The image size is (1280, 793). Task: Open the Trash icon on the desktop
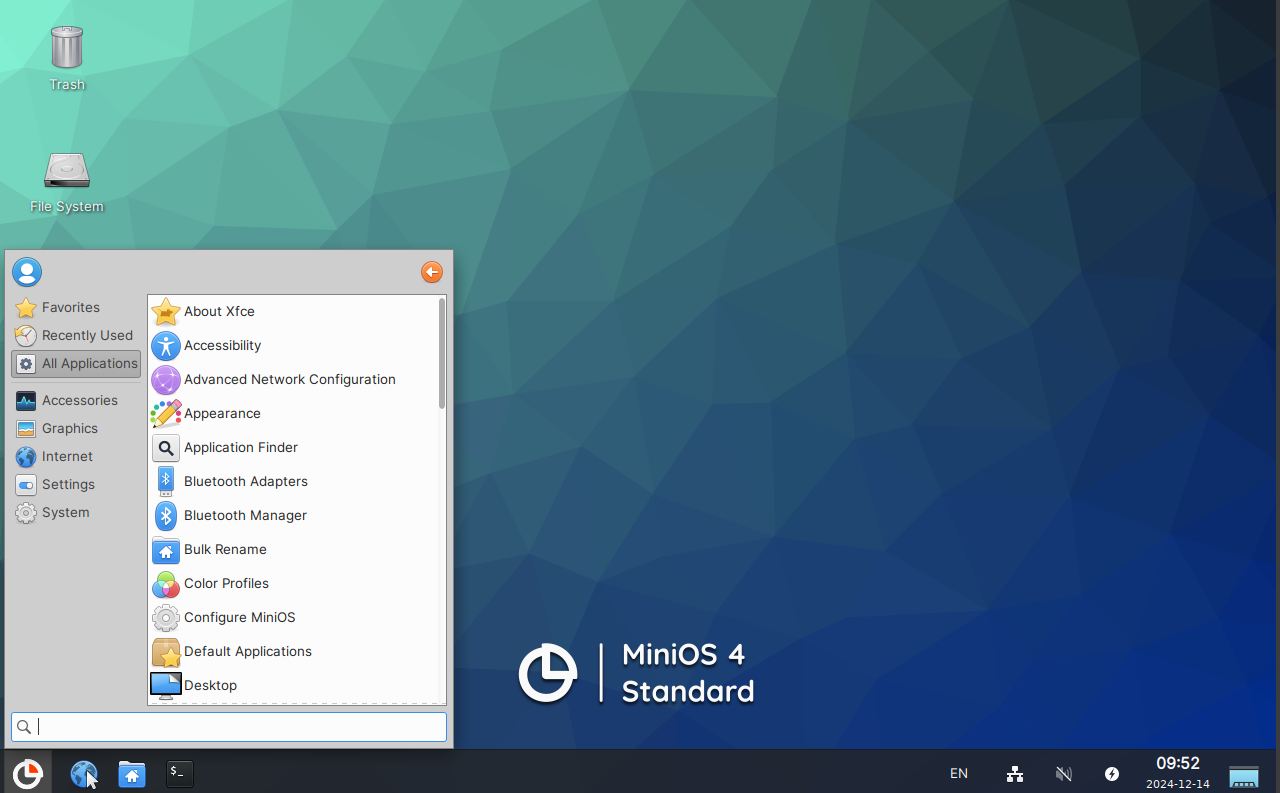(x=67, y=58)
